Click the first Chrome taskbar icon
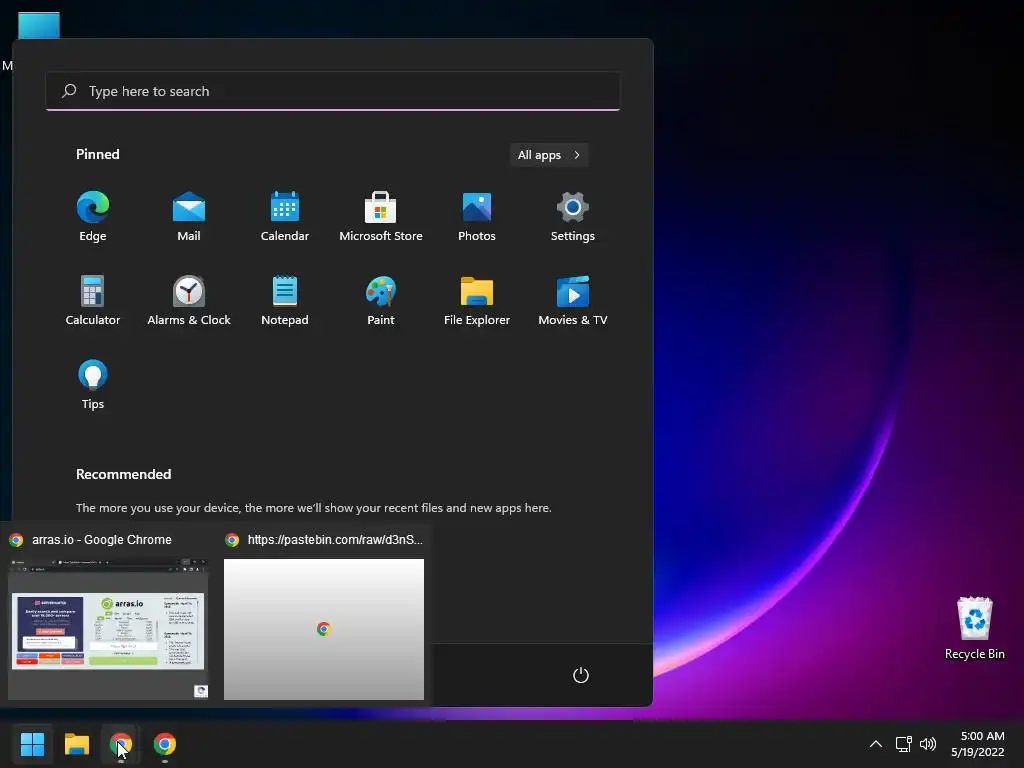This screenshot has height=768, width=1024. (121, 744)
